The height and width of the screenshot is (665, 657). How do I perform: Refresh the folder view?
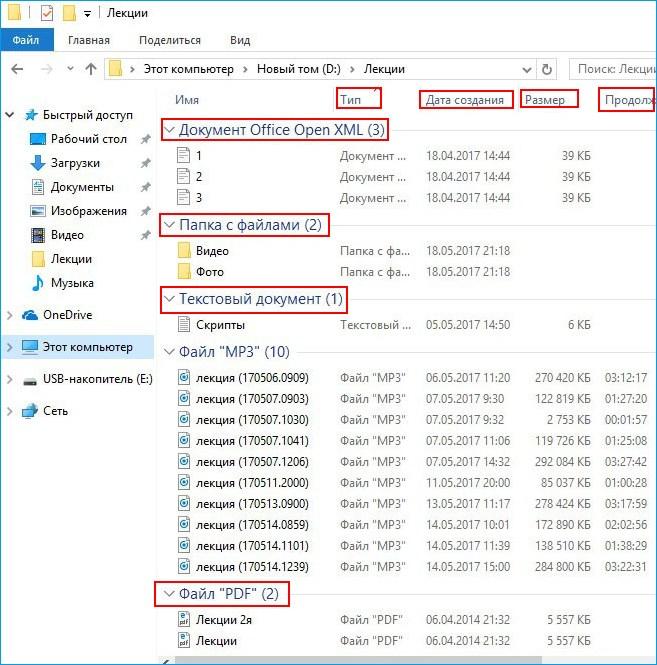(547, 69)
